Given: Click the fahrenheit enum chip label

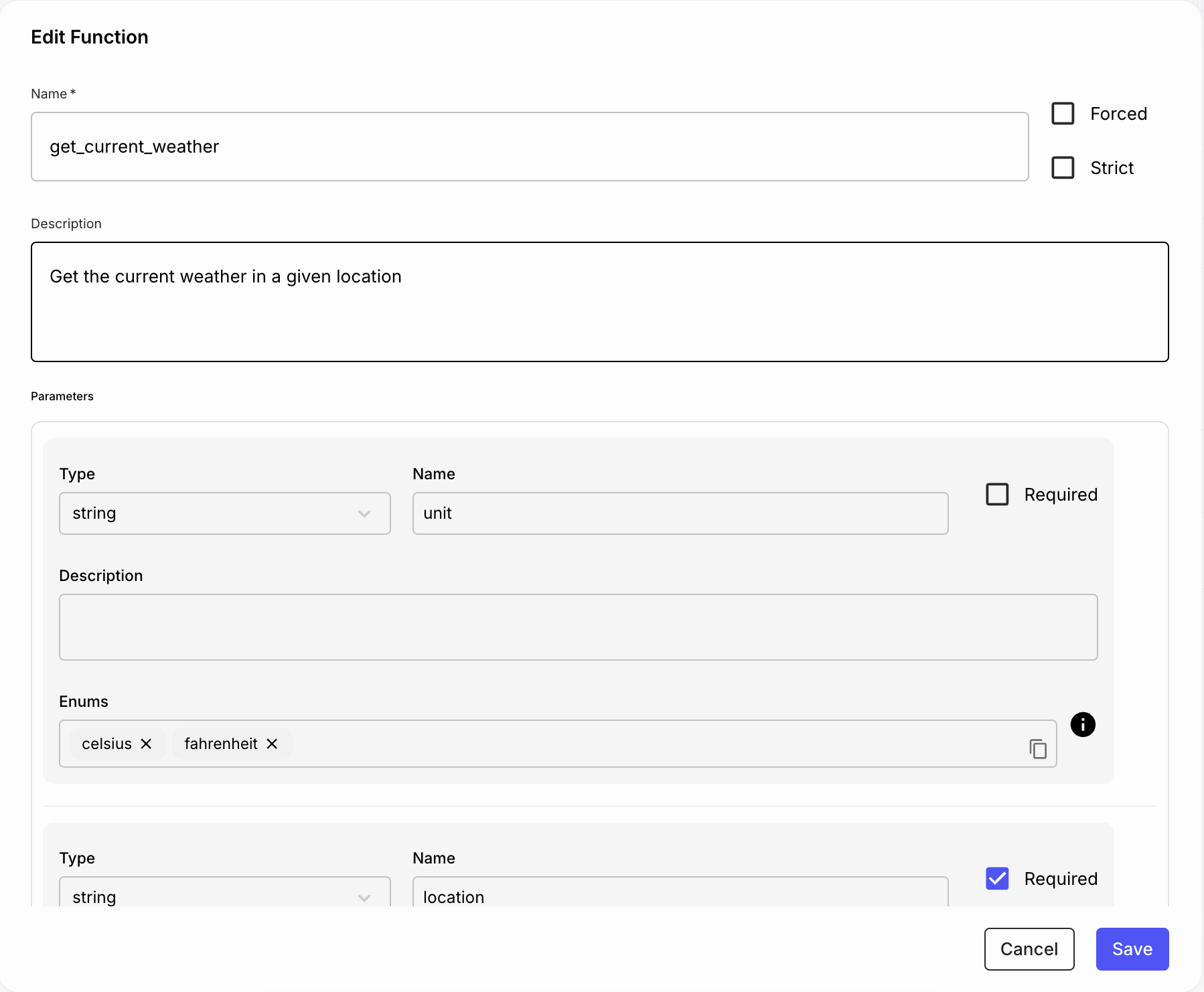Looking at the screenshot, I should point(220,744).
